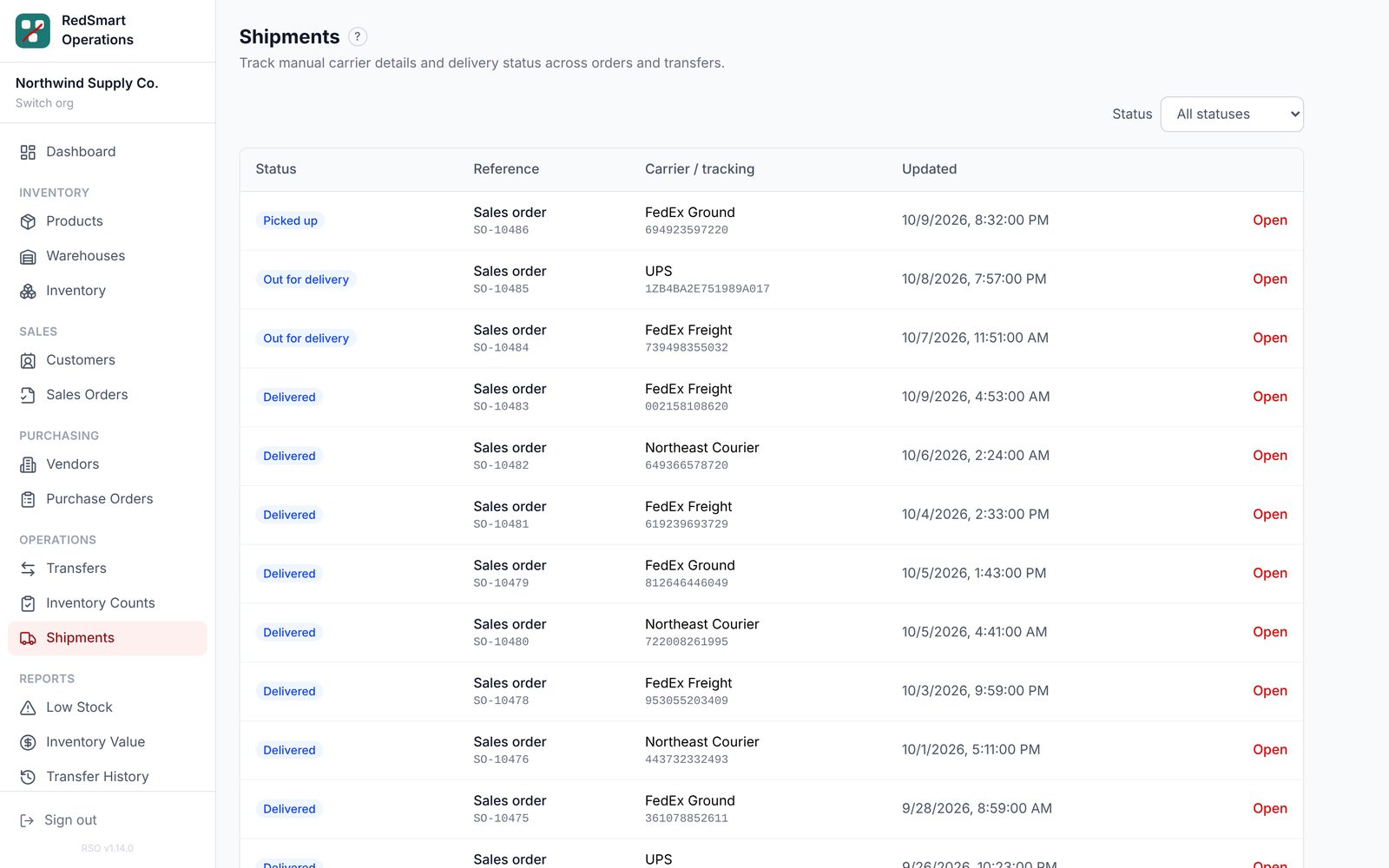Click the date 10/4/2026, 2:33:00 PM
The width and height of the screenshot is (1389, 868).
[x=976, y=515]
